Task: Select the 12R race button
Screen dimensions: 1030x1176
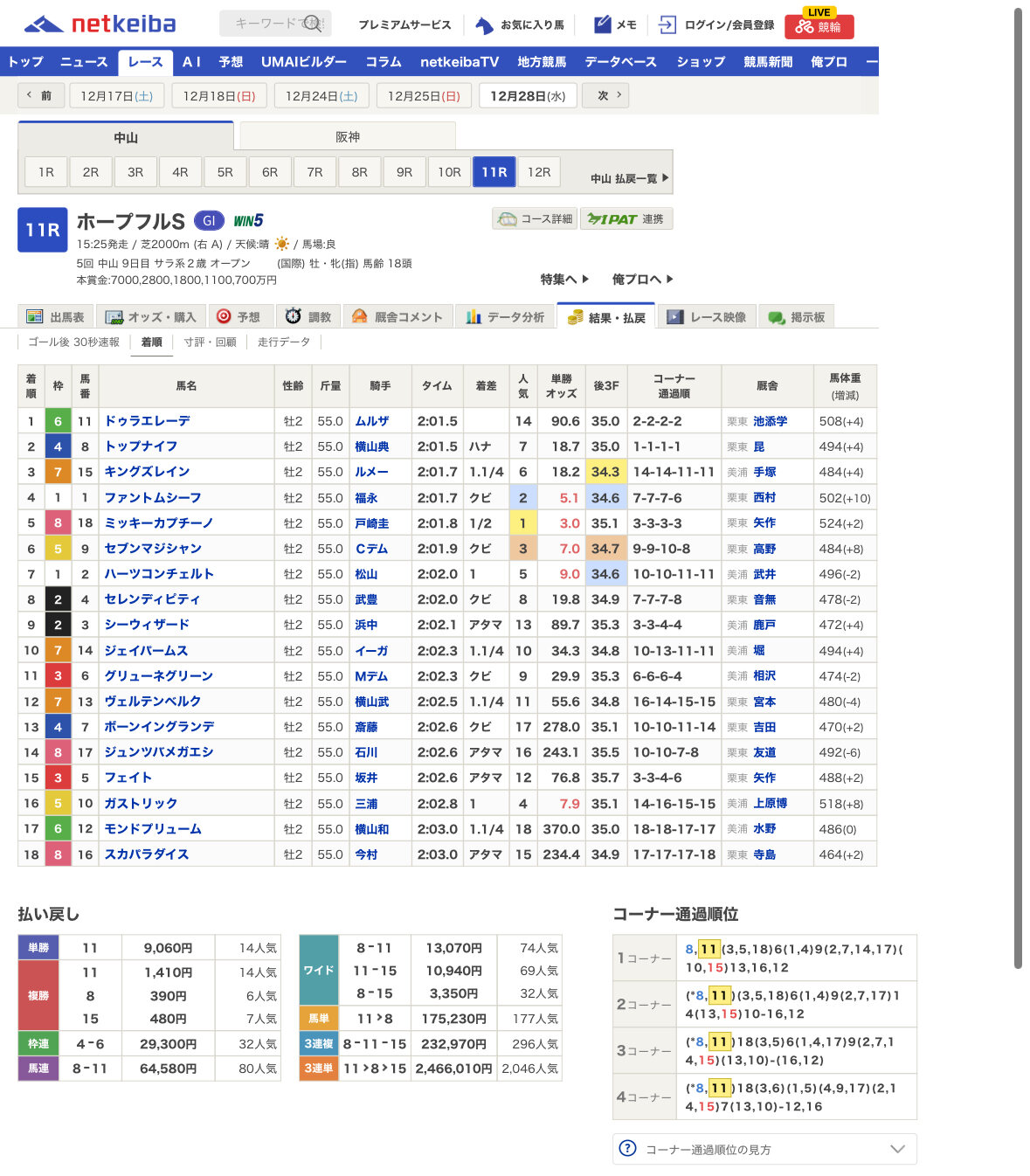Action: (539, 172)
